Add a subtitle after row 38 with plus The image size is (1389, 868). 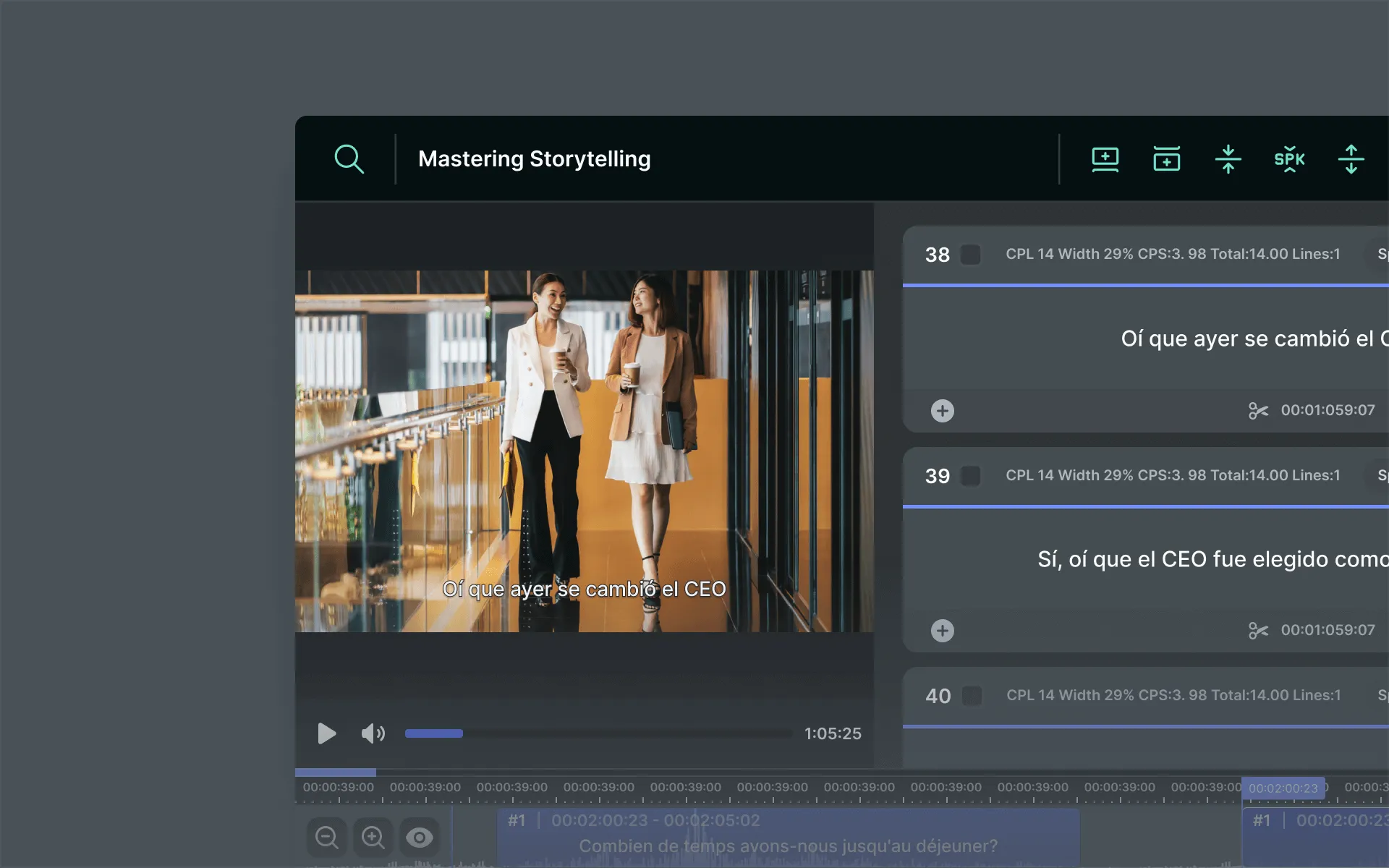[x=942, y=411]
